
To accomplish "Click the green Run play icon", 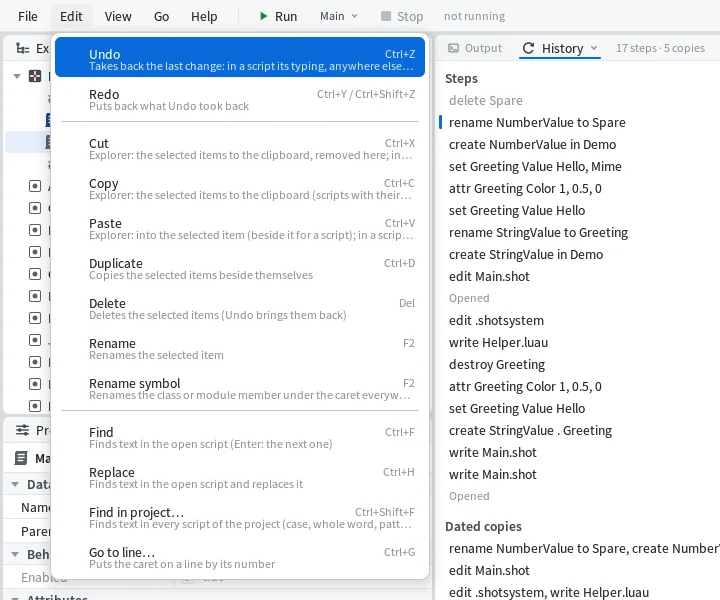I will point(263,17).
